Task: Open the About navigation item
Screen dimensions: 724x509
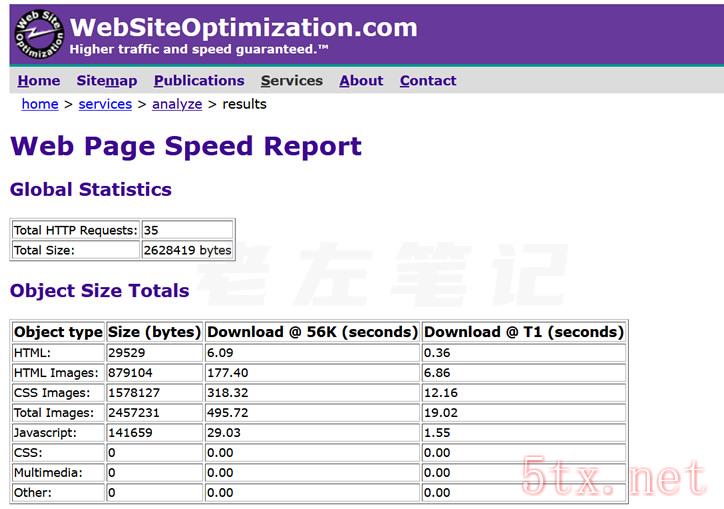Action: coord(361,81)
